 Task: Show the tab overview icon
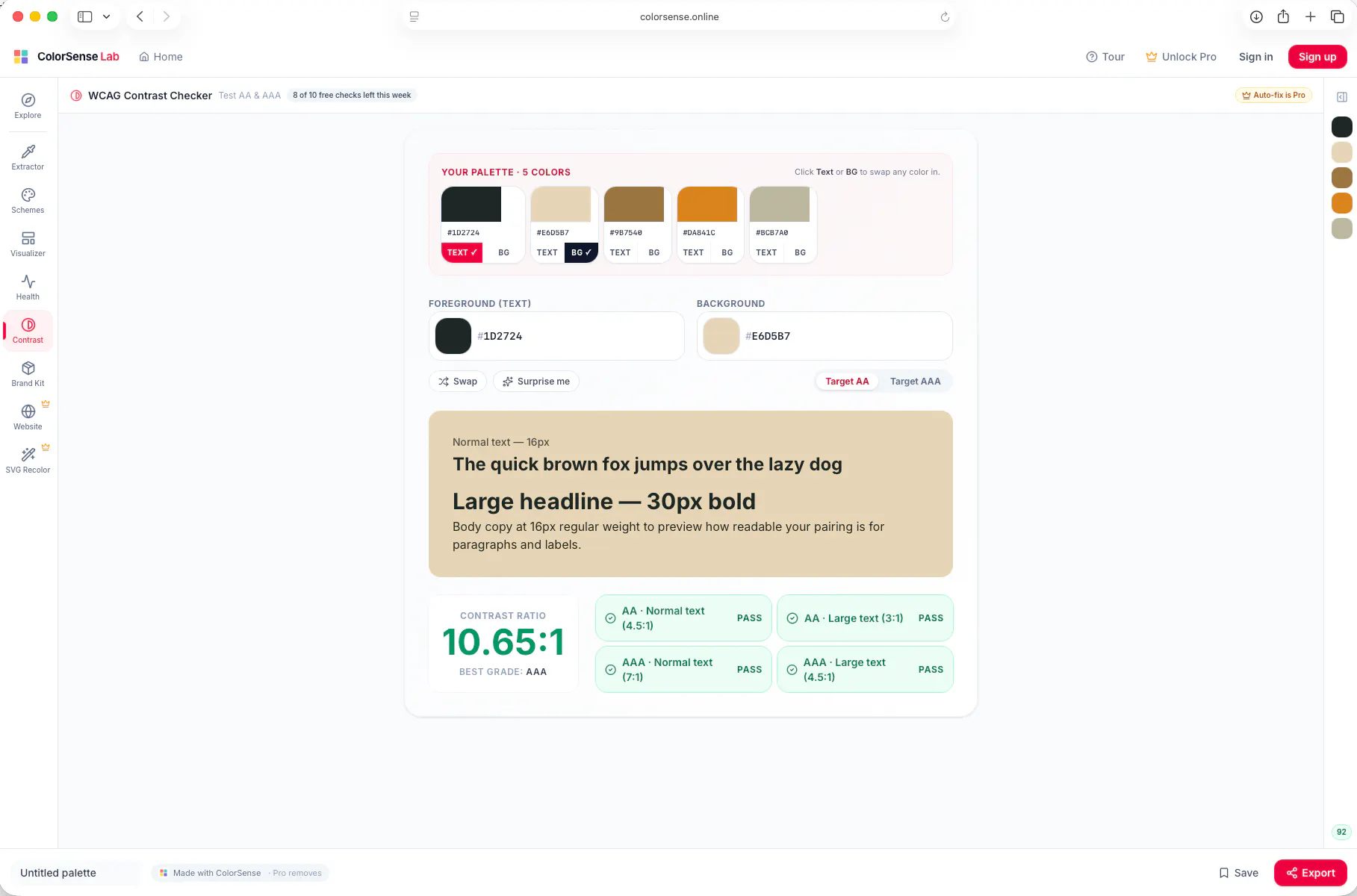[x=1338, y=16]
